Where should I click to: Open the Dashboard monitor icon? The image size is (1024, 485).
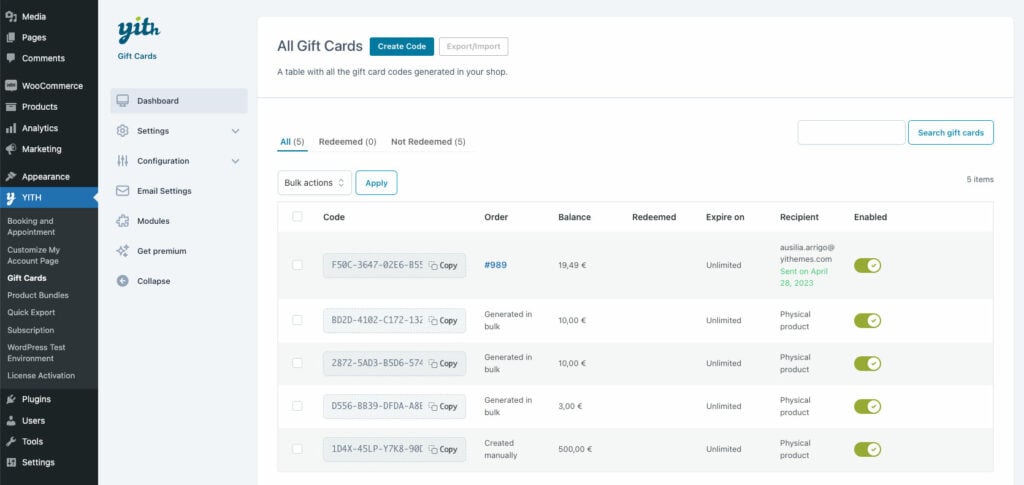click(123, 101)
